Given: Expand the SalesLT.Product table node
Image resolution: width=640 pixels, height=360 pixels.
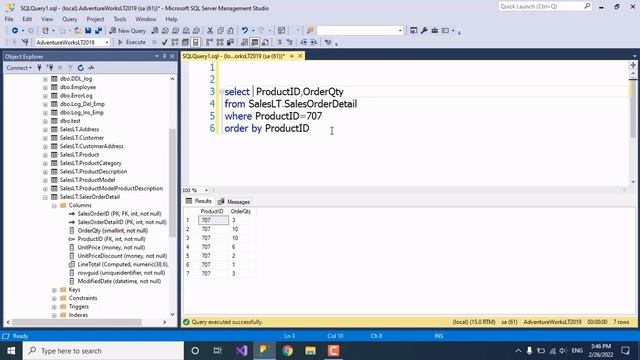Looking at the screenshot, I should click(45, 155).
